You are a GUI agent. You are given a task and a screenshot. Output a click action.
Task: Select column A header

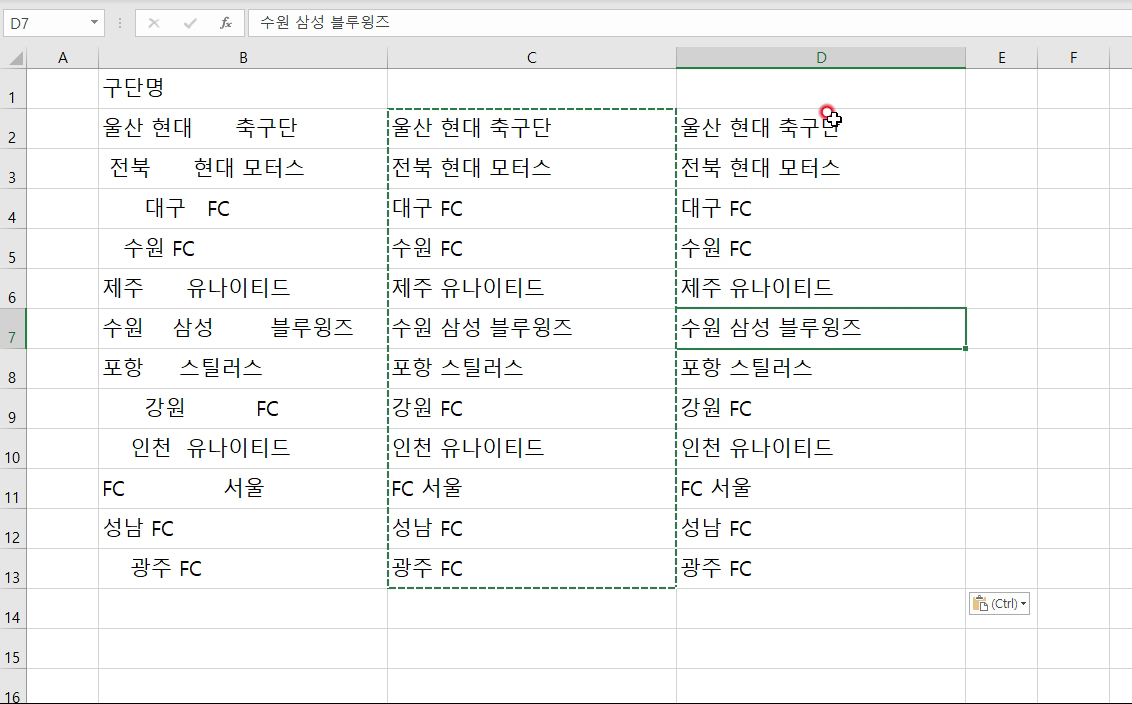click(63, 58)
